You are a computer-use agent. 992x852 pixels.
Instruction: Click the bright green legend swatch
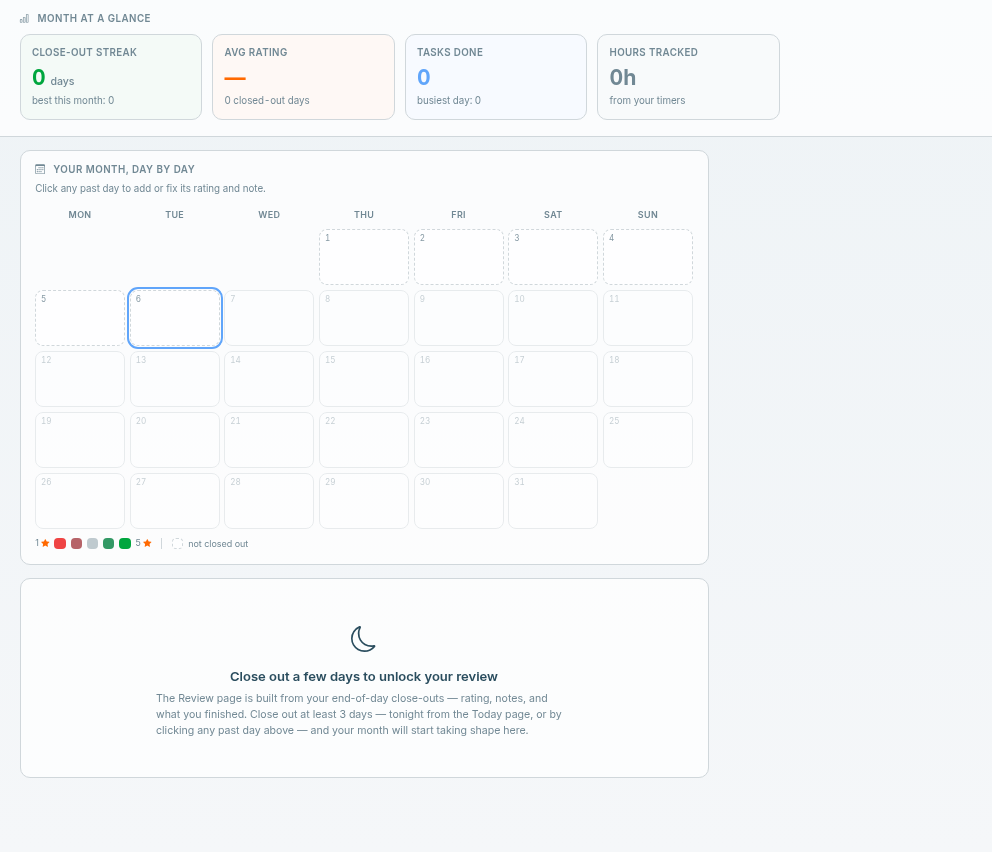[125, 544]
